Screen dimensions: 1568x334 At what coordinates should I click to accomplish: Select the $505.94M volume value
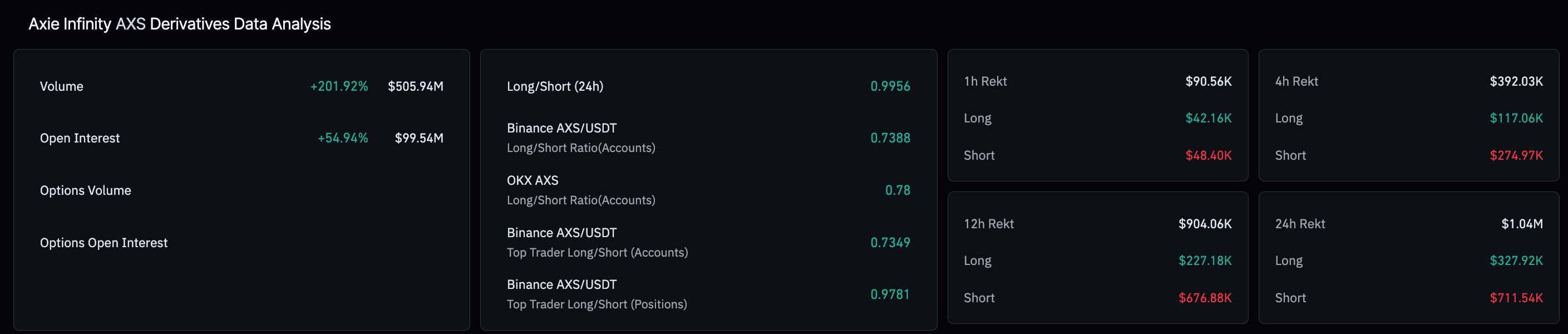(415, 86)
